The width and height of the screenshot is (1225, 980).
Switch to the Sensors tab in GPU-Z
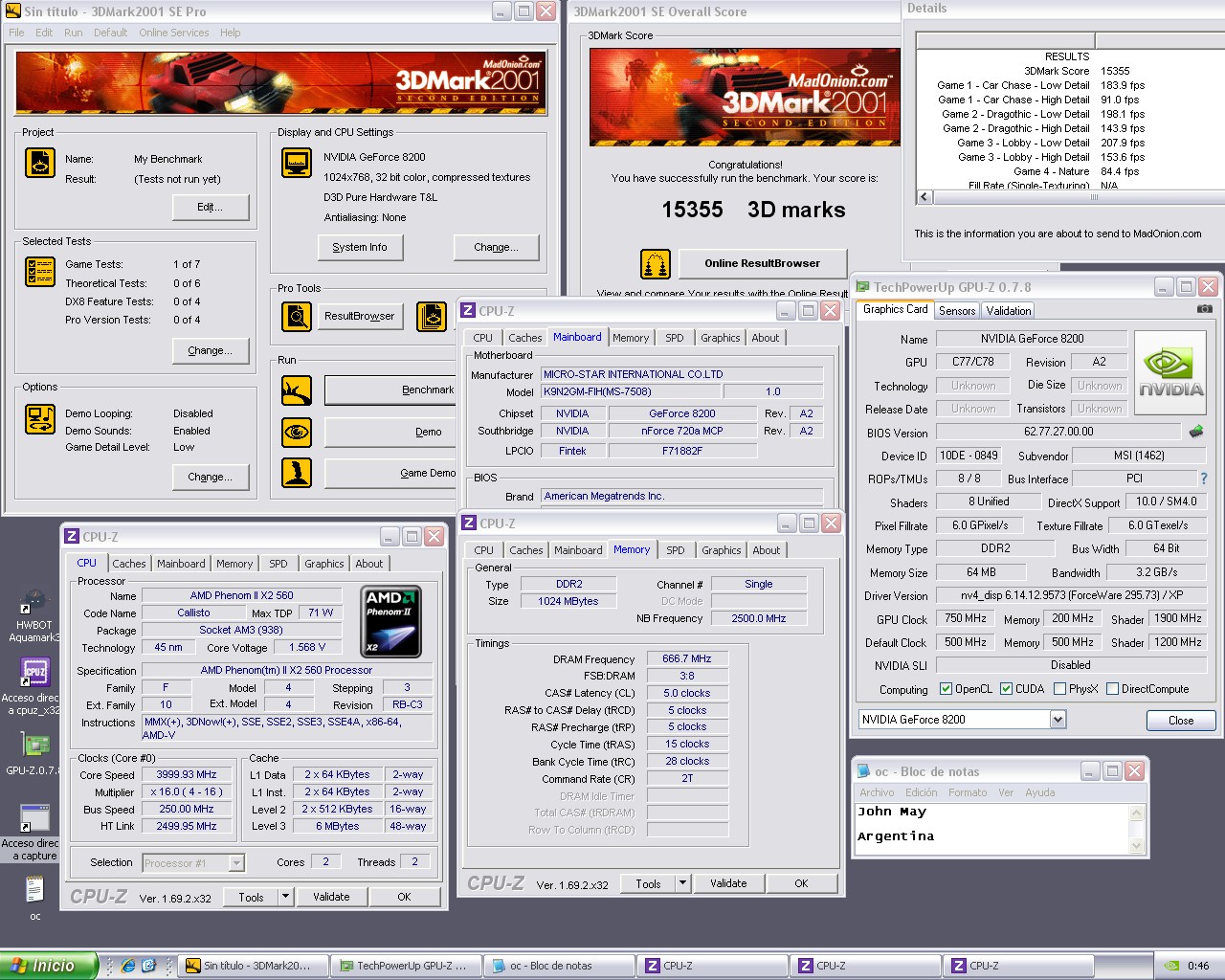pos(957,311)
